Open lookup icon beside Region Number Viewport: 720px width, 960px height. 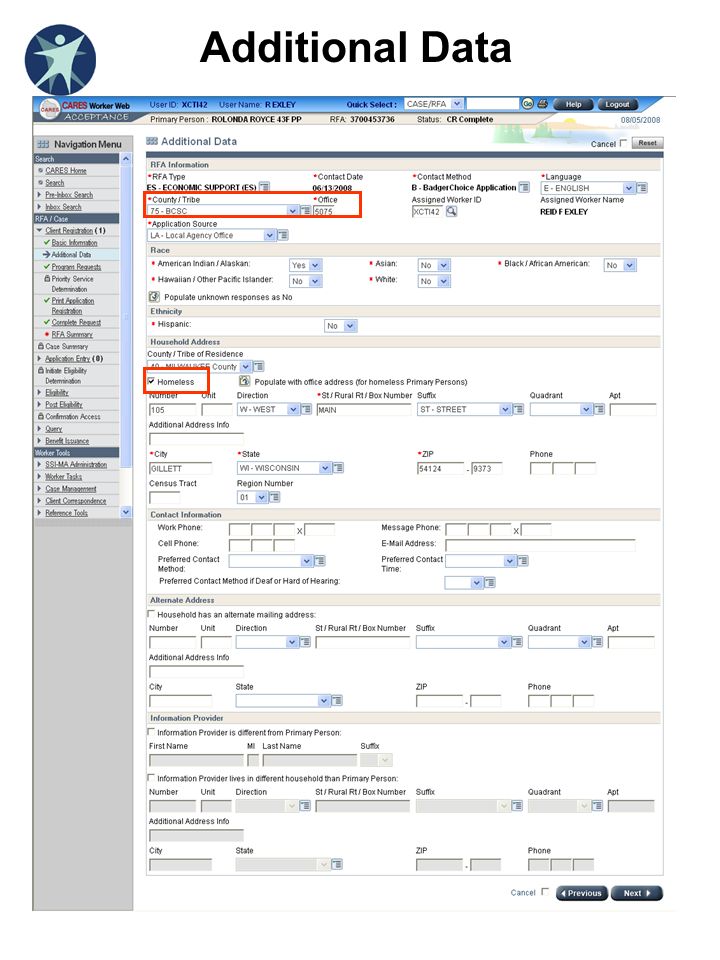click(x=274, y=497)
